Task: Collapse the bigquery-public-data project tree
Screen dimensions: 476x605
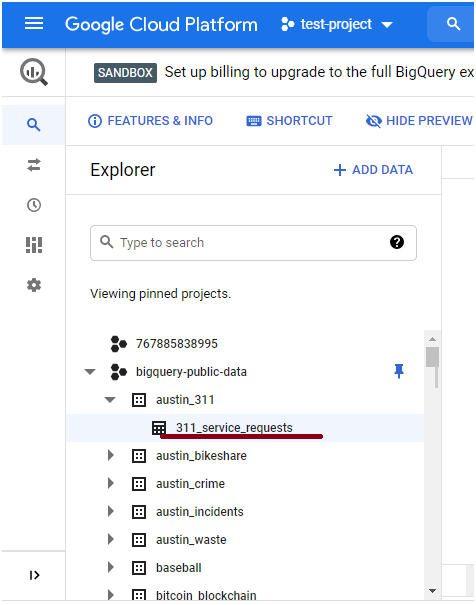Action: click(x=90, y=372)
